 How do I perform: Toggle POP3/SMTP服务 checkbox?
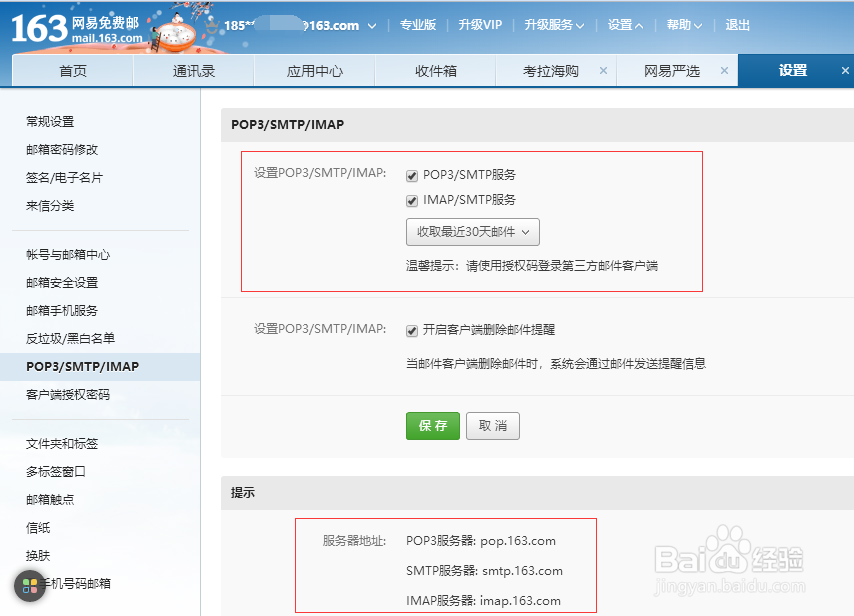pos(412,175)
